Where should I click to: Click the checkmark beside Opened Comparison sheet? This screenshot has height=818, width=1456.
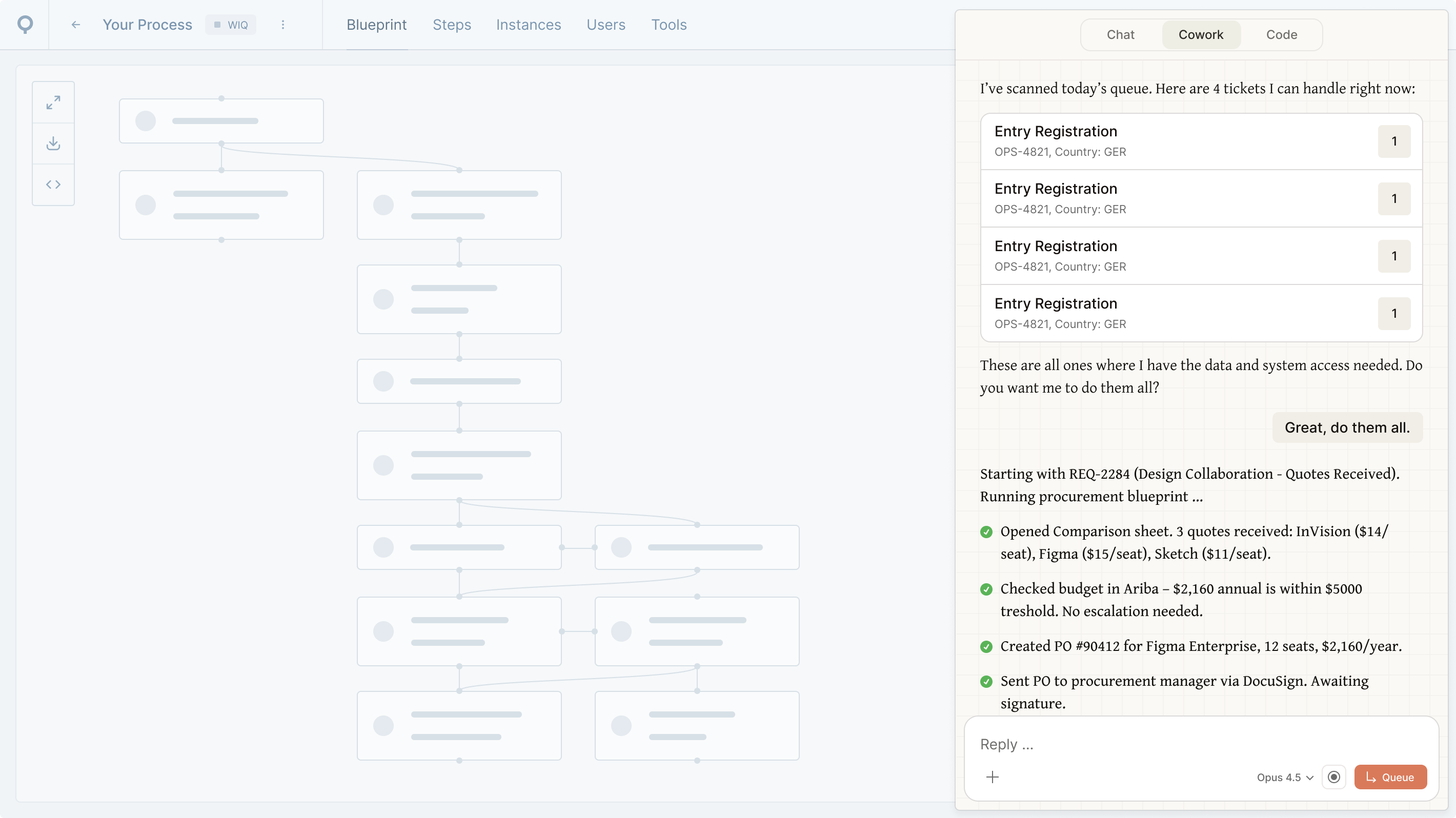pyautogui.click(x=987, y=531)
